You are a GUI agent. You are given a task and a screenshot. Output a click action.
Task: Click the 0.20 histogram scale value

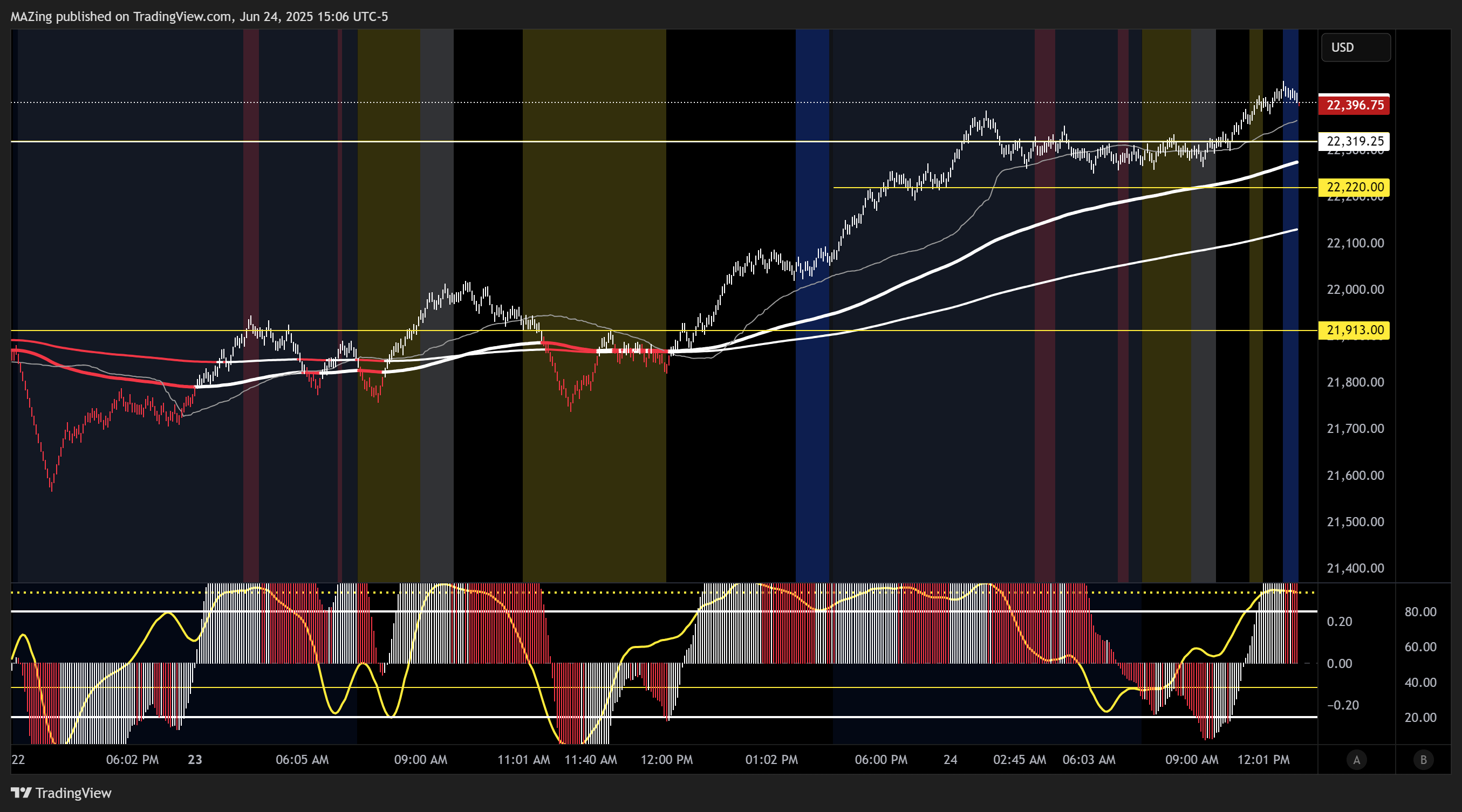1340,621
